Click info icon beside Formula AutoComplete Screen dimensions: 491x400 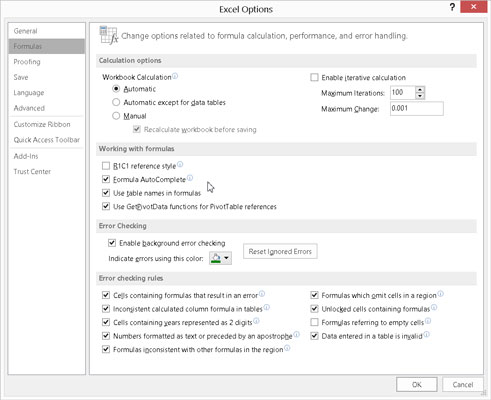(190, 178)
